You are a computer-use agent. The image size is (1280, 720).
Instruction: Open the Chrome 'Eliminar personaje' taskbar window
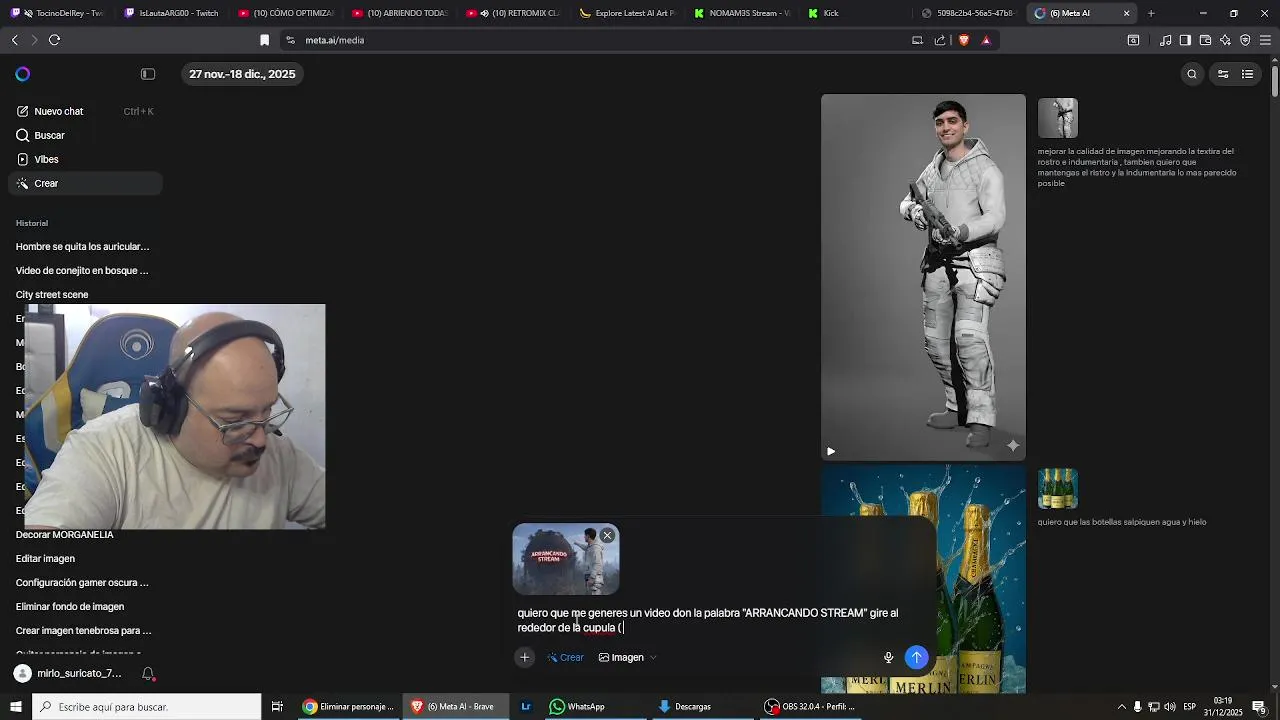click(x=349, y=707)
